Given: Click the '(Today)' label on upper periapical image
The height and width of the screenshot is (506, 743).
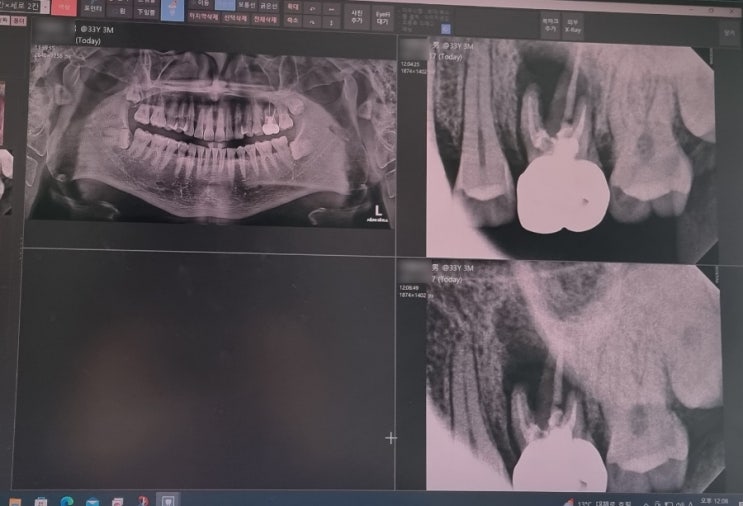Looking at the screenshot, I should pos(448,57).
